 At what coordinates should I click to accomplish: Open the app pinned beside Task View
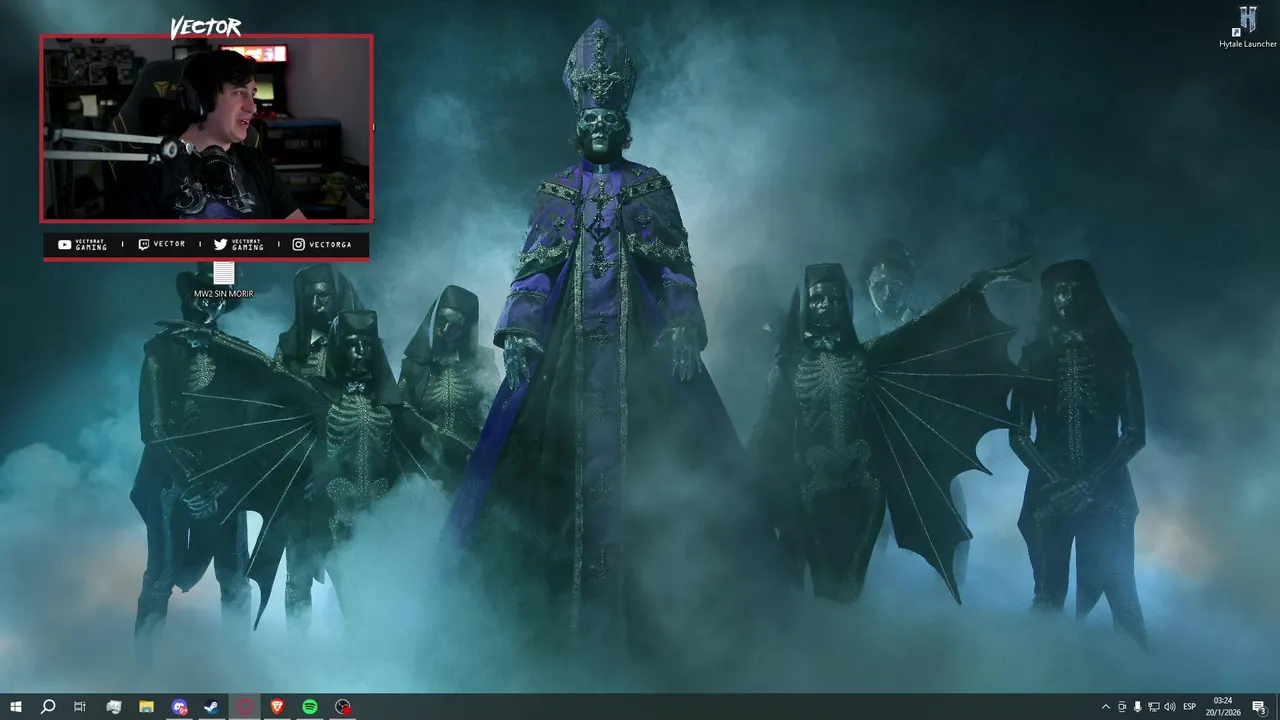point(113,707)
